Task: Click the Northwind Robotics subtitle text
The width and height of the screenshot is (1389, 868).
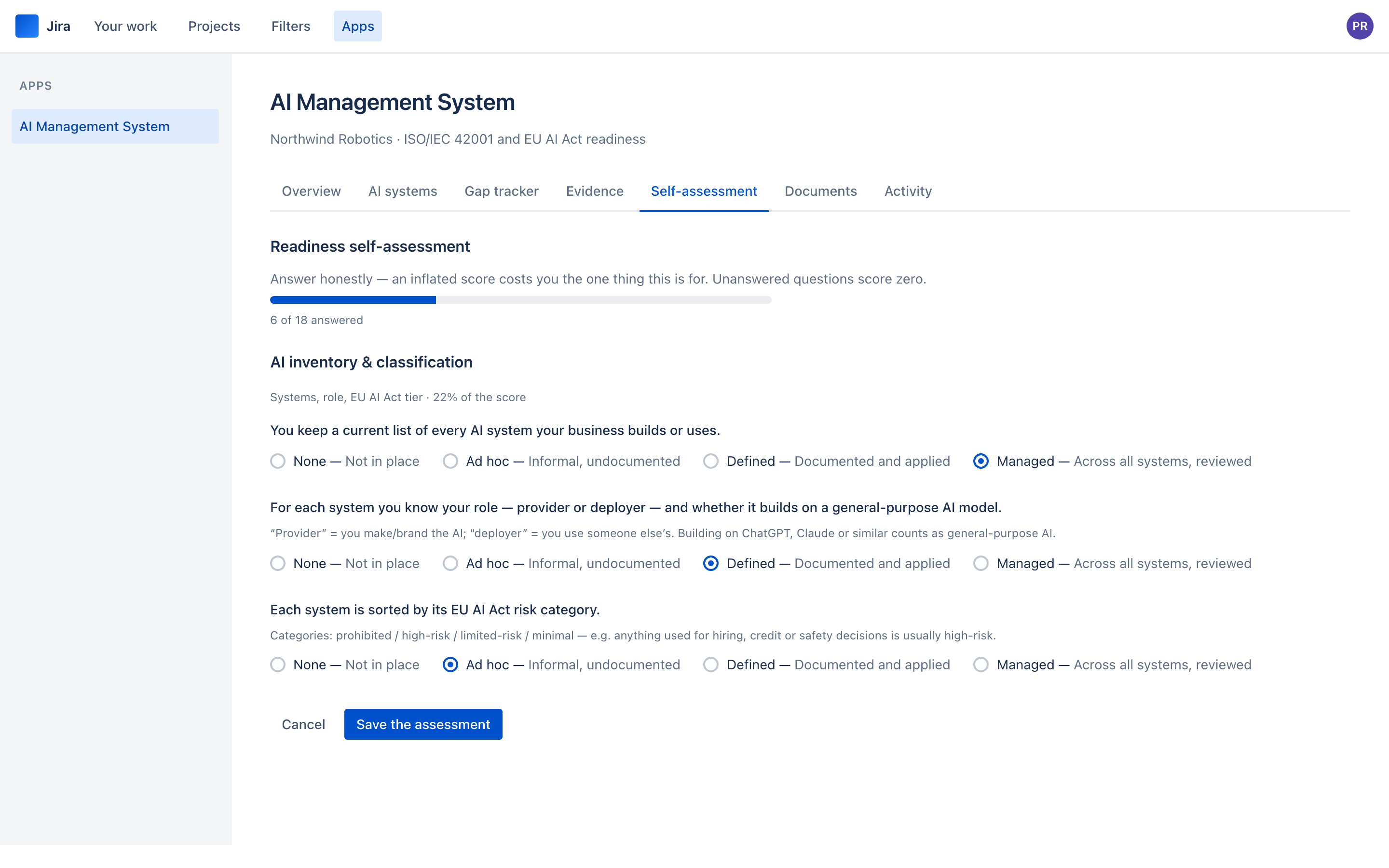Action: click(457, 139)
